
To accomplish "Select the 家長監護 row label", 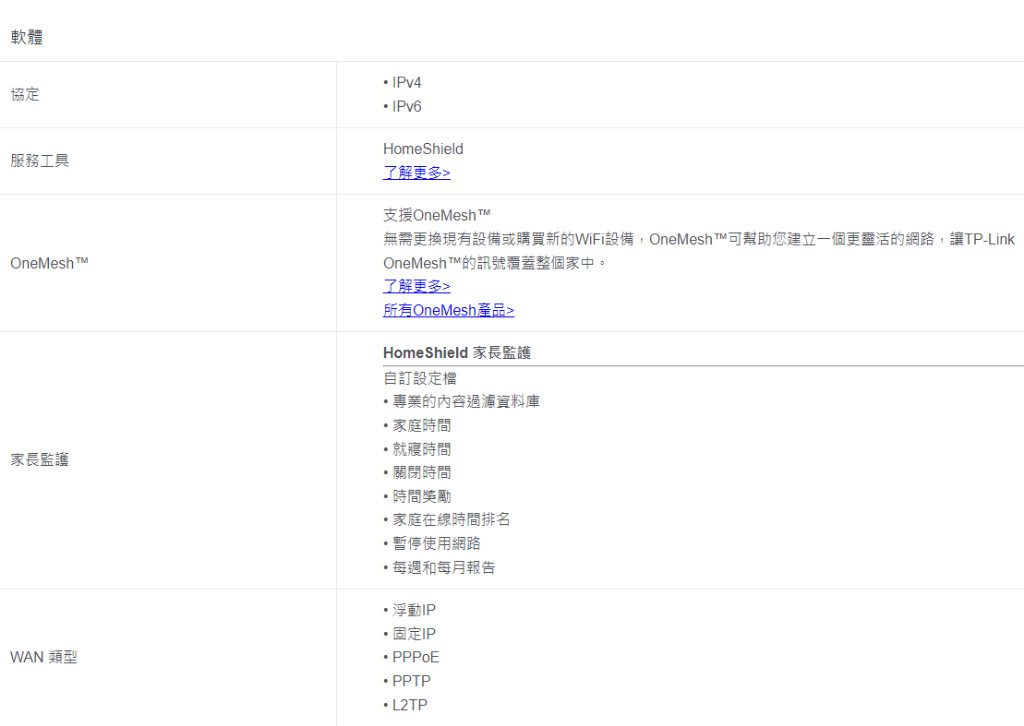I will pos(40,460).
